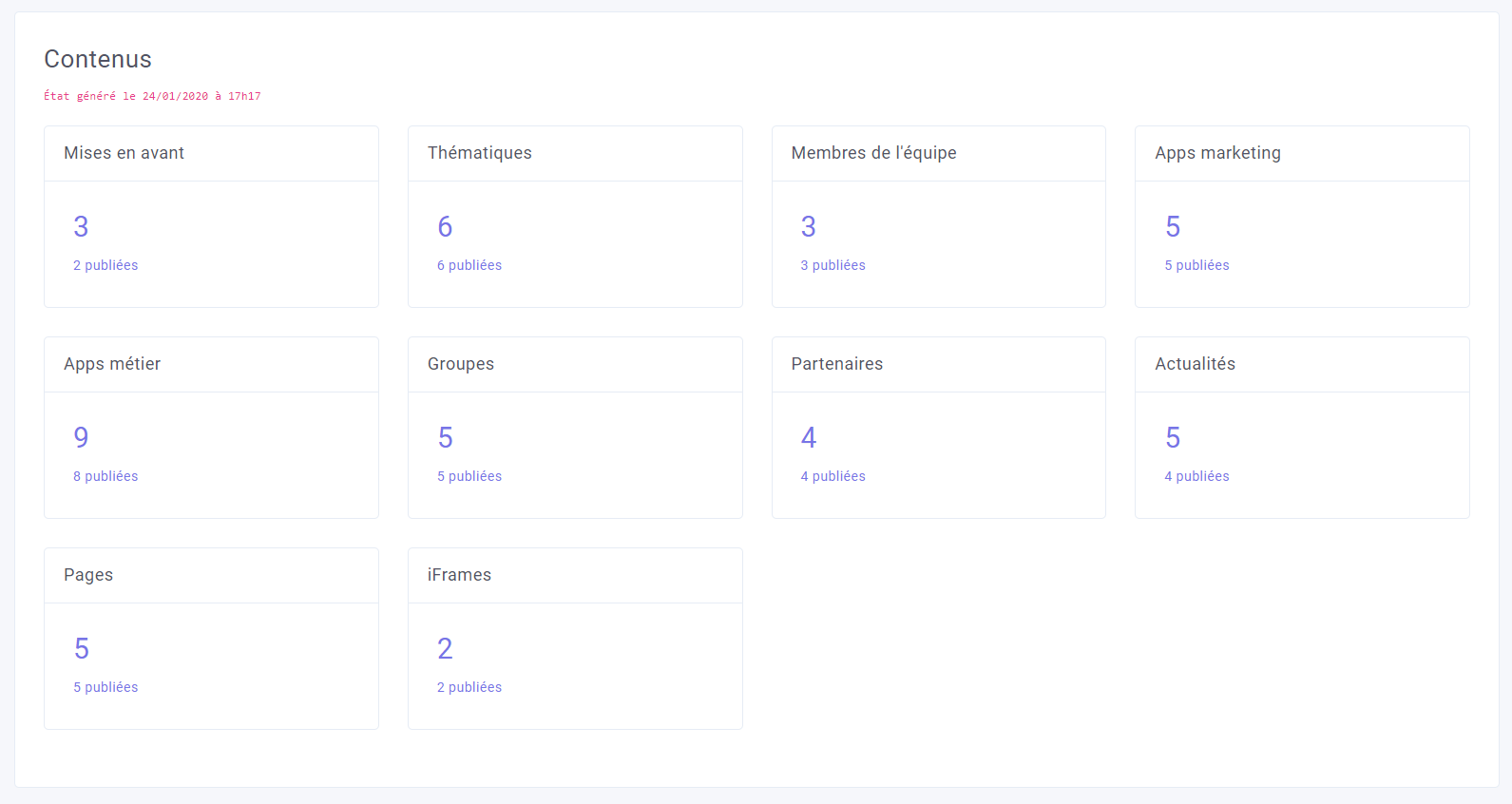Select '3 publiées' in Membres de l'équipe card
1512x804 pixels.
[x=833, y=265]
